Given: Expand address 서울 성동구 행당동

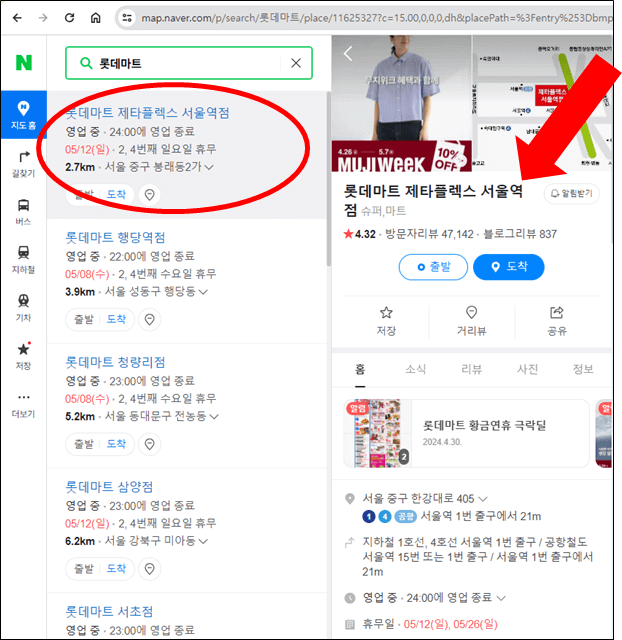Looking at the screenshot, I should click(x=203, y=291).
